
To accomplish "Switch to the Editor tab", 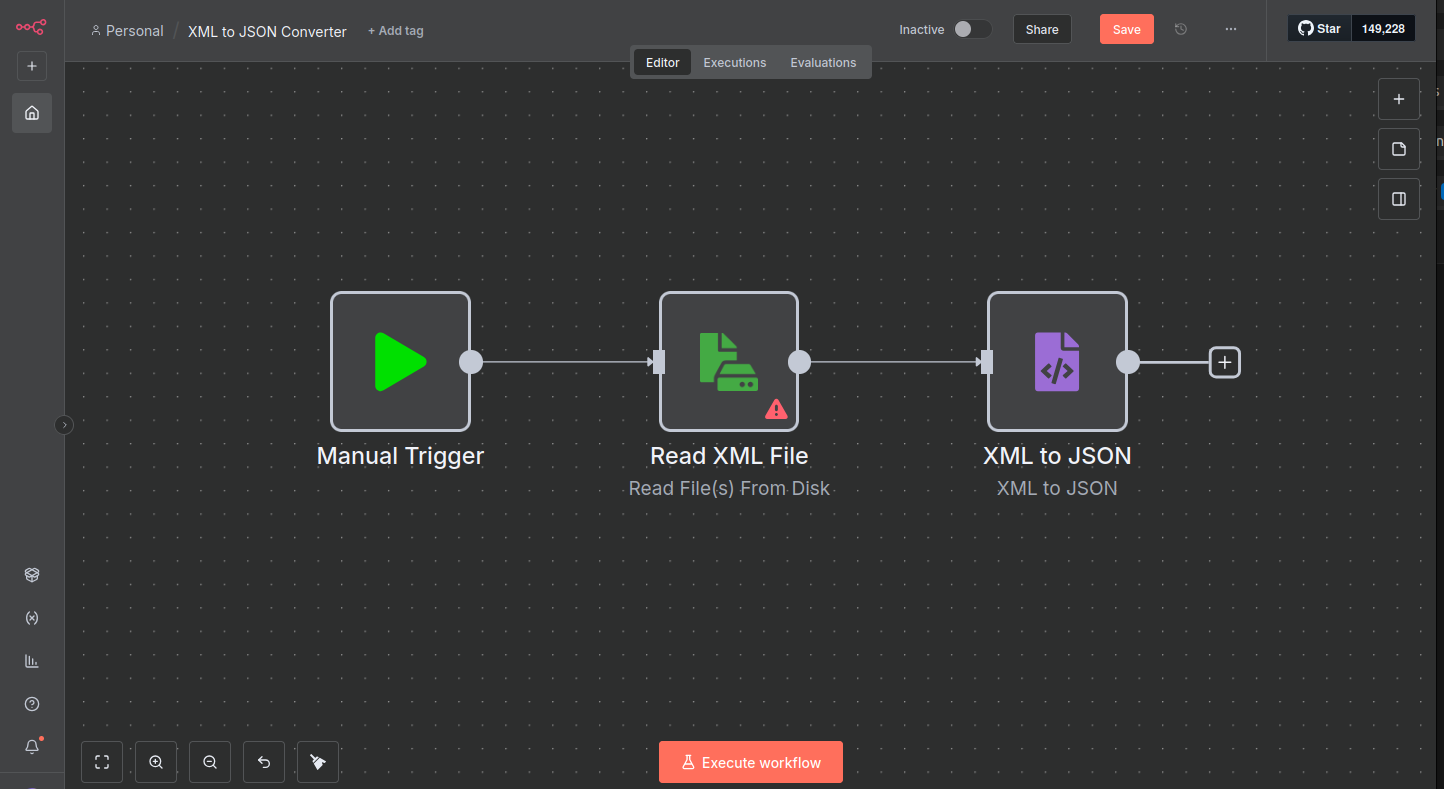I will [663, 62].
